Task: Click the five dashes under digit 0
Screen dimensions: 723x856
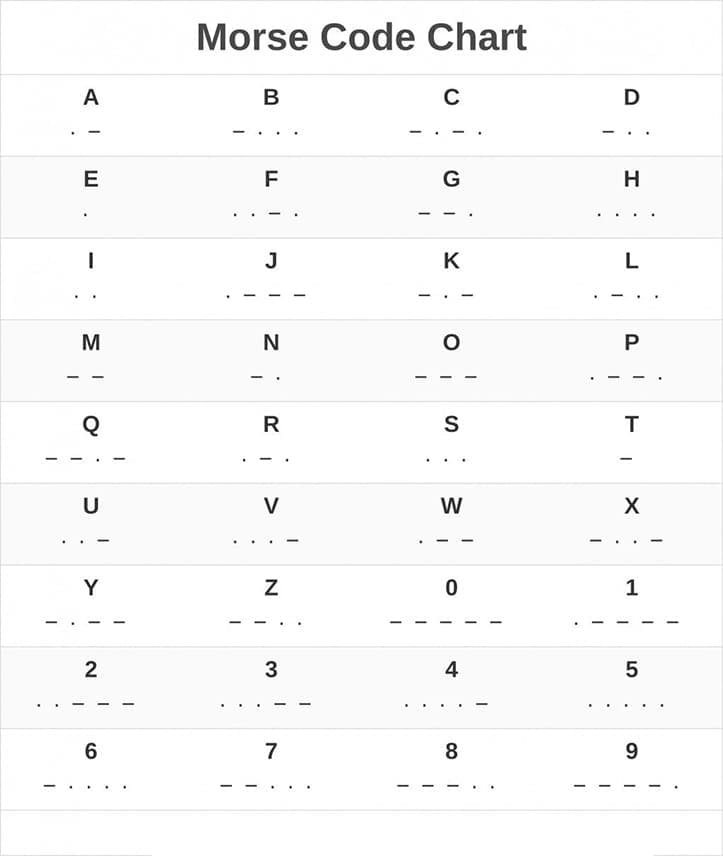Action: click(446, 623)
